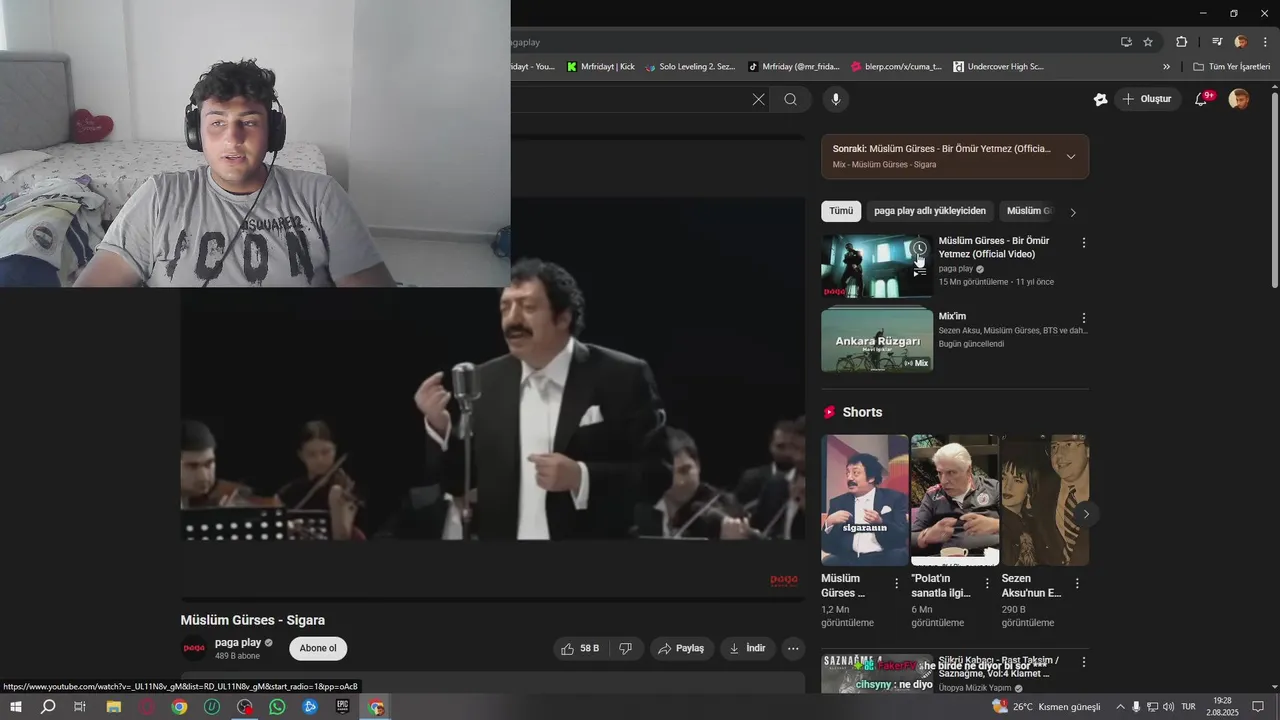Open the weather widget 26°C Kısmen güneşli
The height and width of the screenshot is (720, 1280).
point(1046,707)
